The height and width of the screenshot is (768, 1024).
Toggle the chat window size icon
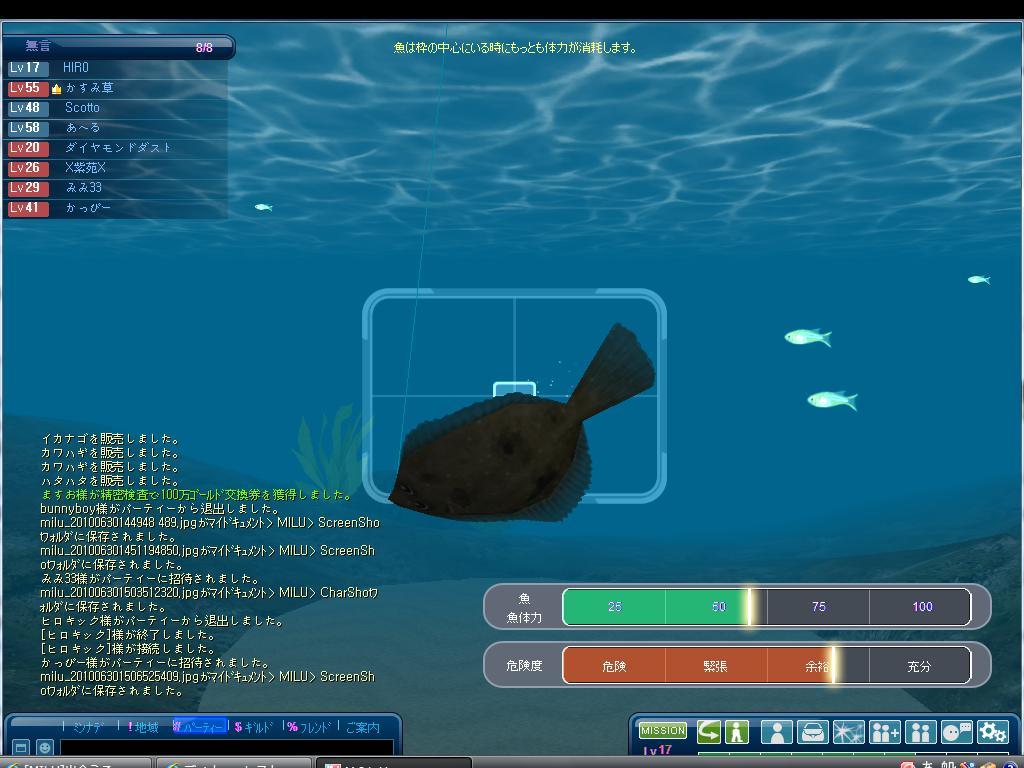(x=21, y=747)
